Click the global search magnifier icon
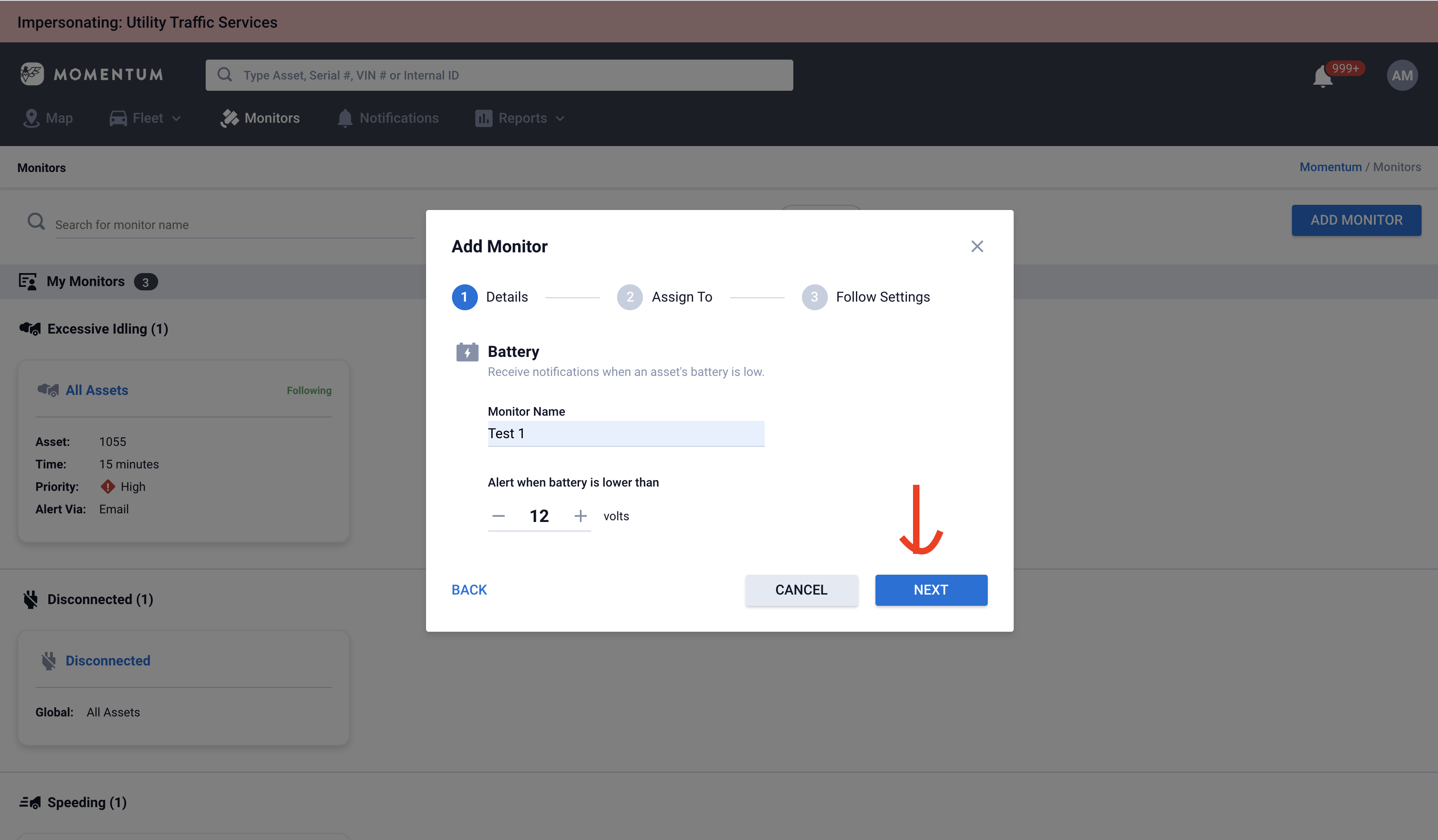Viewport: 1438px width, 840px height. click(x=224, y=75)
